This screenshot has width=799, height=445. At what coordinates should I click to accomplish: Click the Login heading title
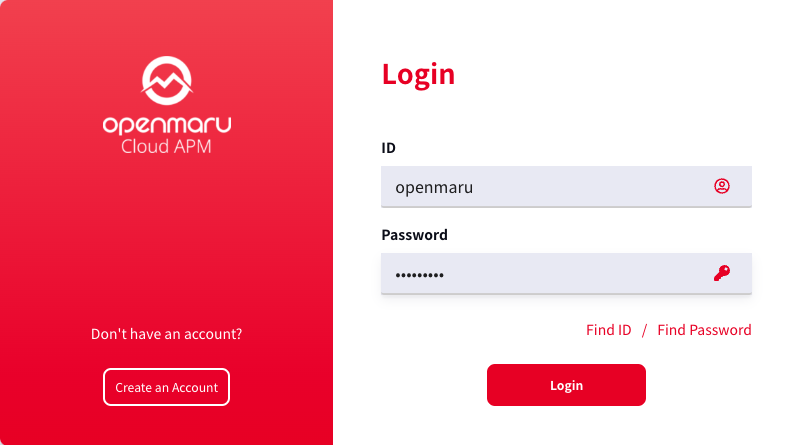click(x=418, y=75)
